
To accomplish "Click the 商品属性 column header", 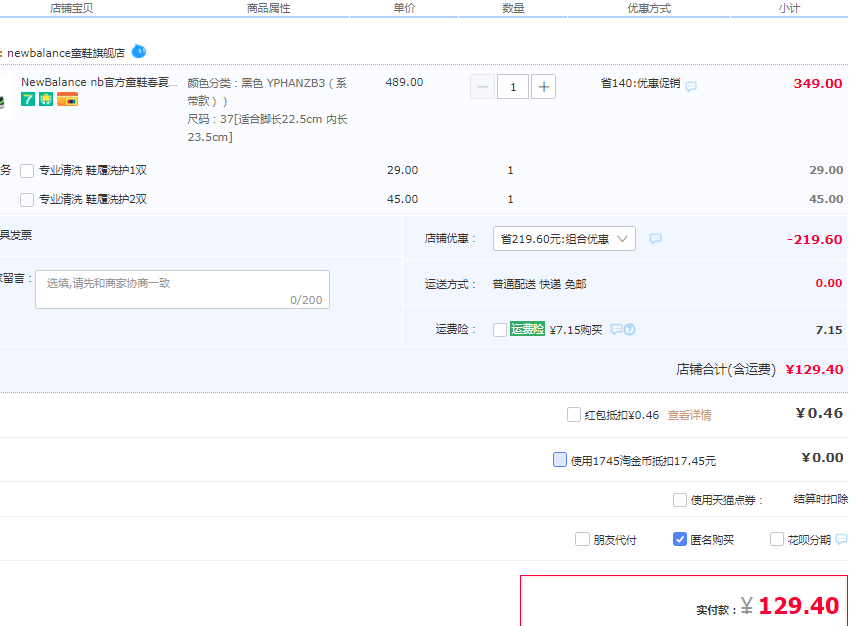I will click(x=269, y=8).
